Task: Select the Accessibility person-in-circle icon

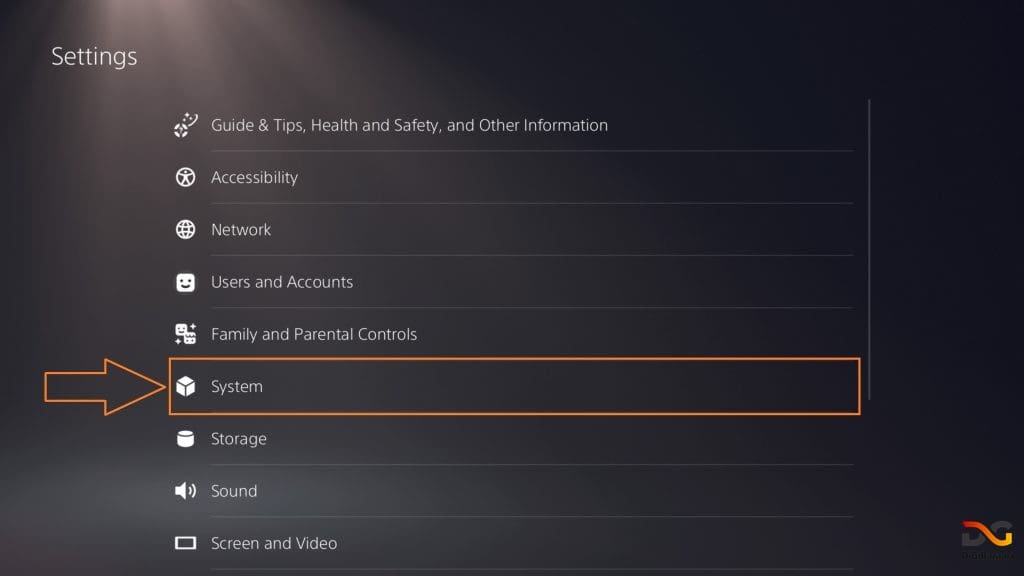Action: [x=186, y=177]
